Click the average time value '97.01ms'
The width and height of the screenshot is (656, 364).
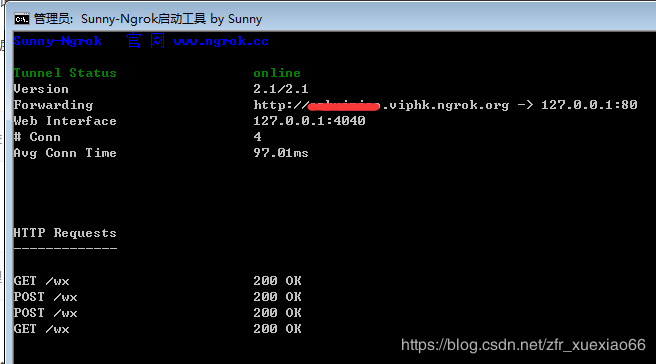pos(281,153)
